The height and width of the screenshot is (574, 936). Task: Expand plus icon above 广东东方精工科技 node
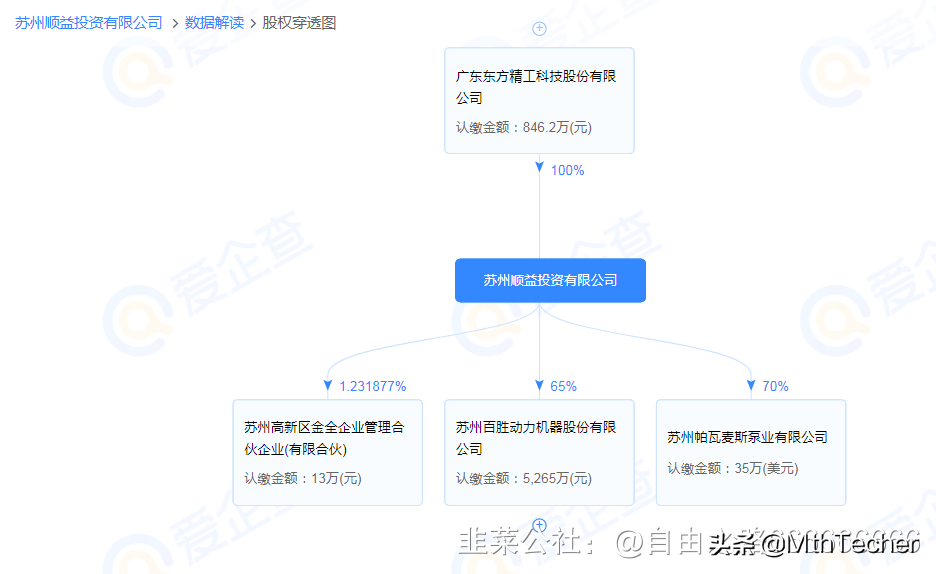point(539,29)
